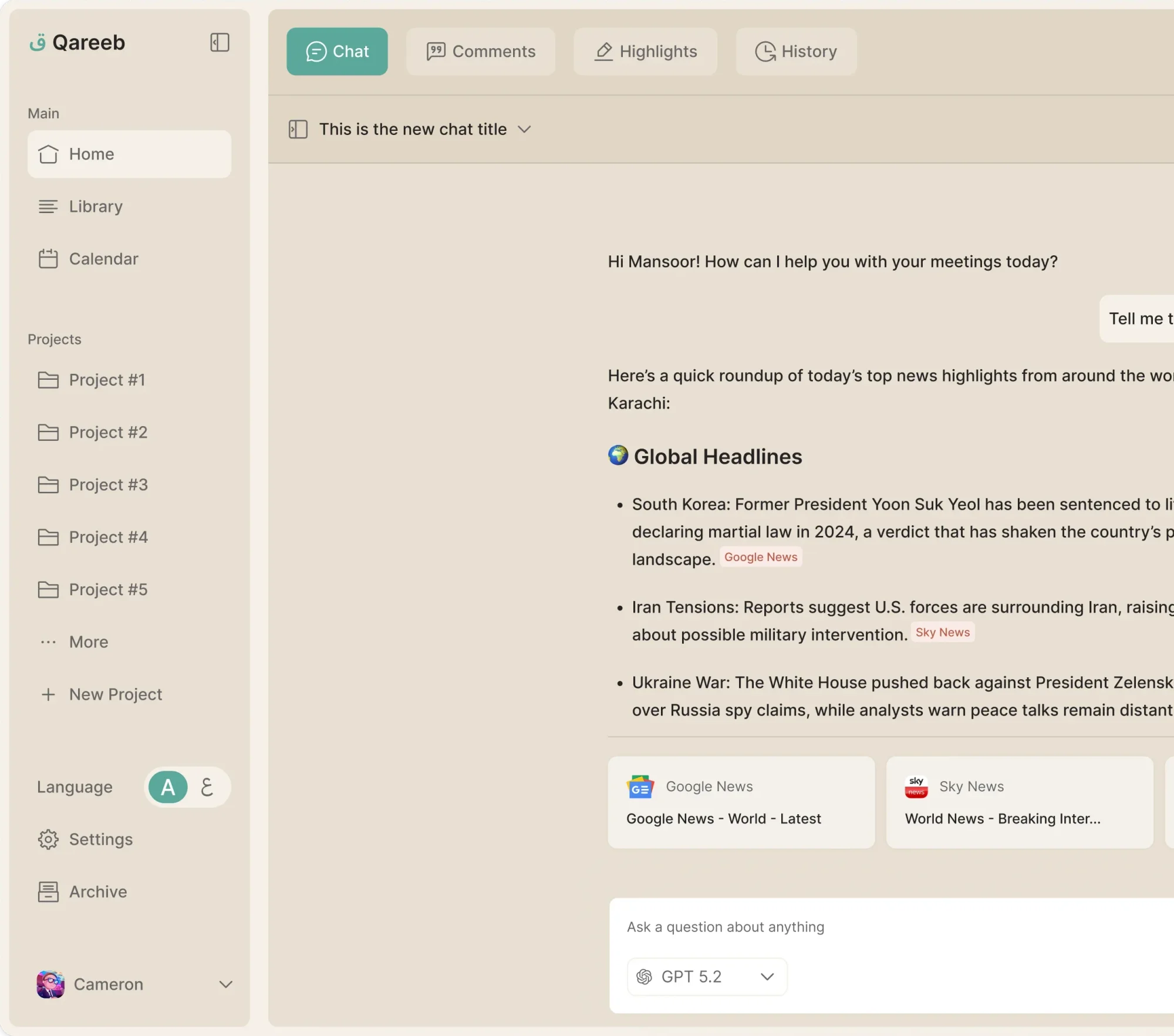
Task: Switch to the History tab
Action: 796,52
